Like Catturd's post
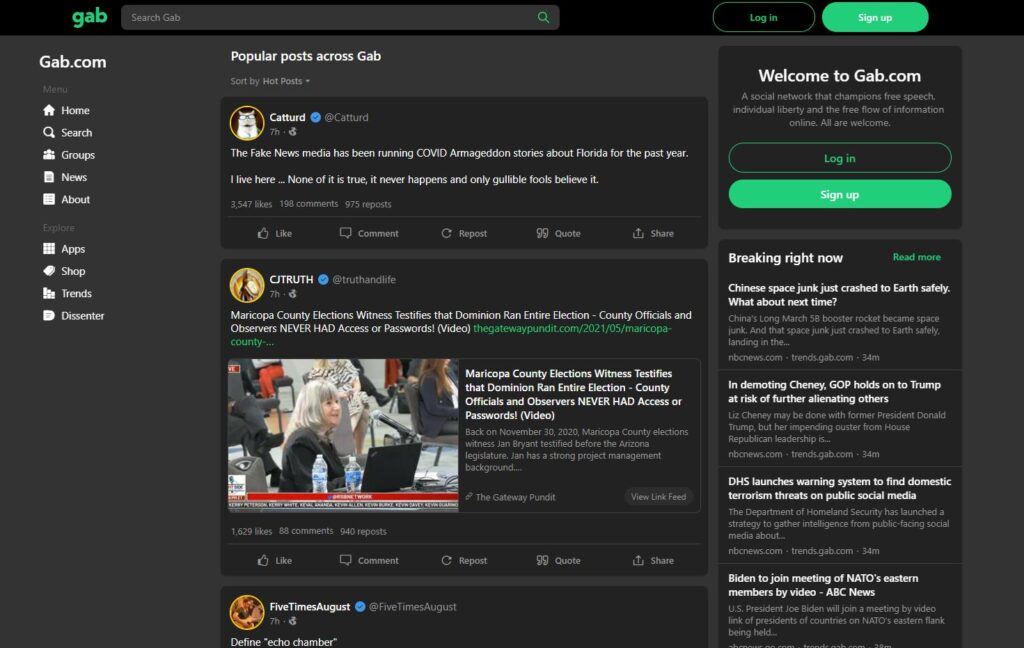The height and width of the screenshot is (648, 1024). [274, 233]
